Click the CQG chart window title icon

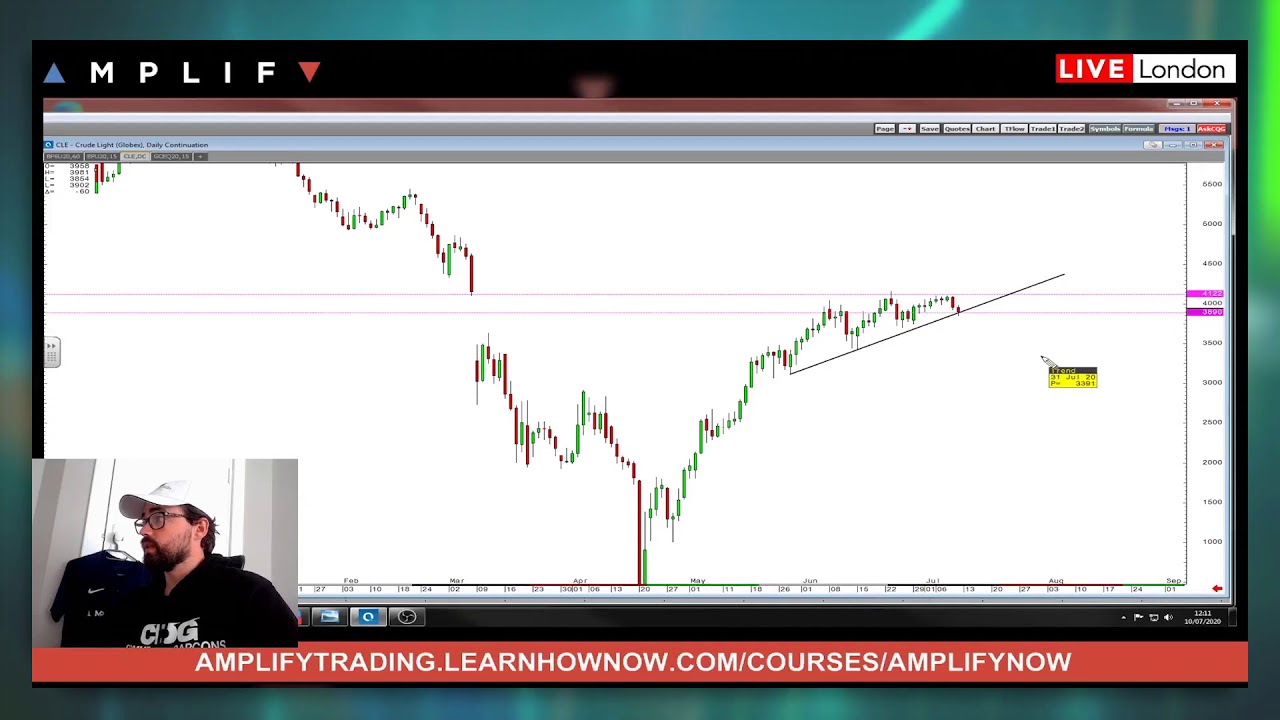49,145
